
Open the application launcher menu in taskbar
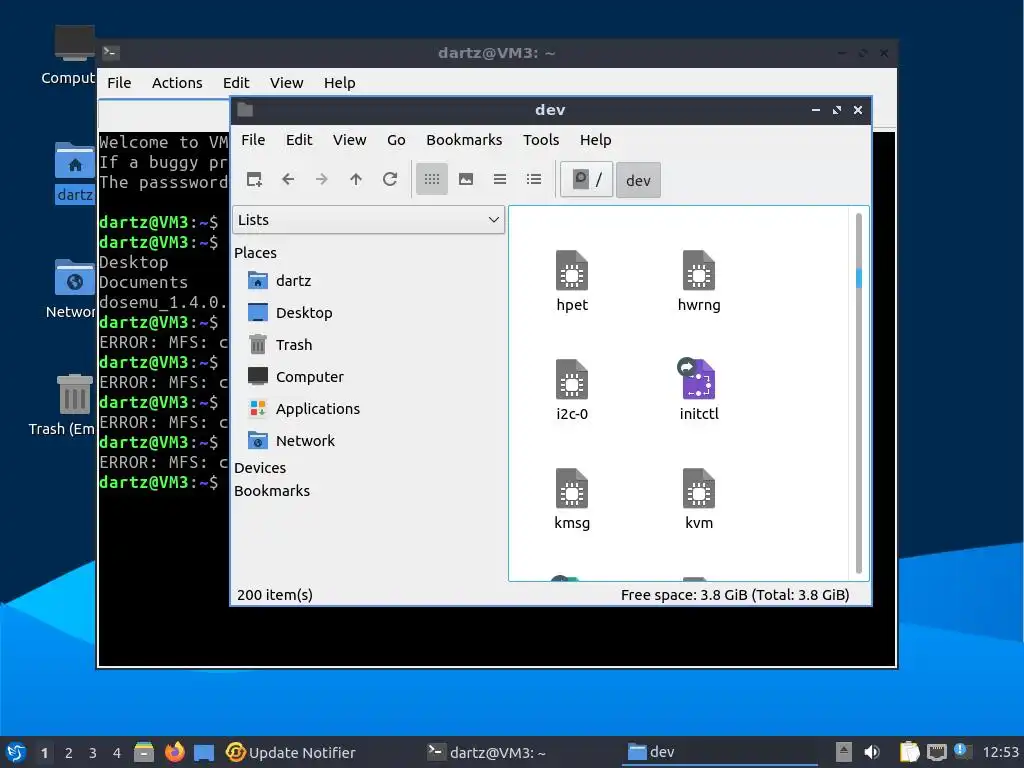(x=16, y=752)
